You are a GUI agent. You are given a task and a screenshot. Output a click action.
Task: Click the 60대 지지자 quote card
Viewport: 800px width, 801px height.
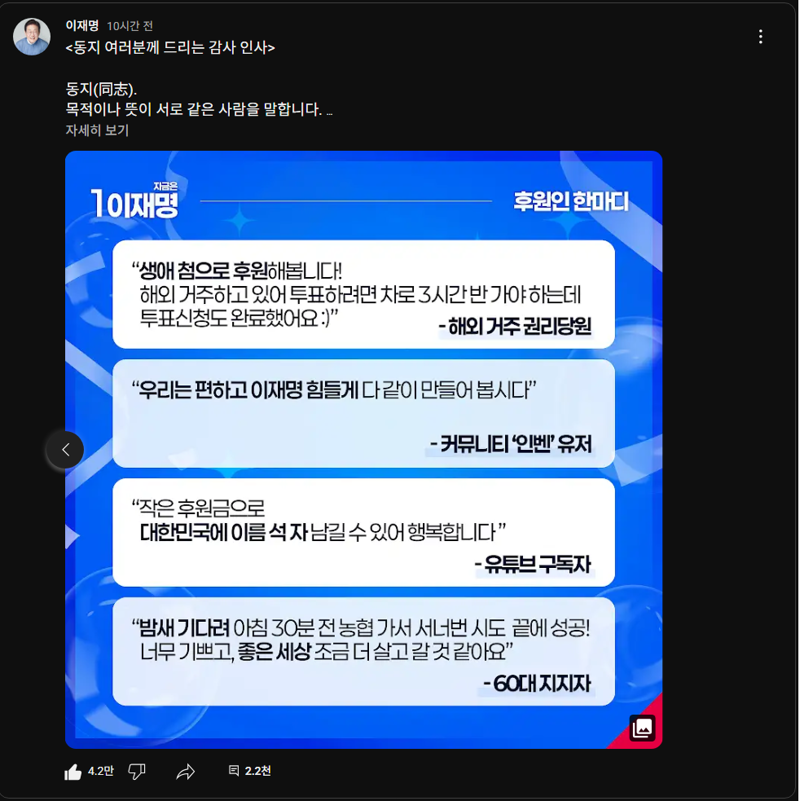(x=363, y=652)
